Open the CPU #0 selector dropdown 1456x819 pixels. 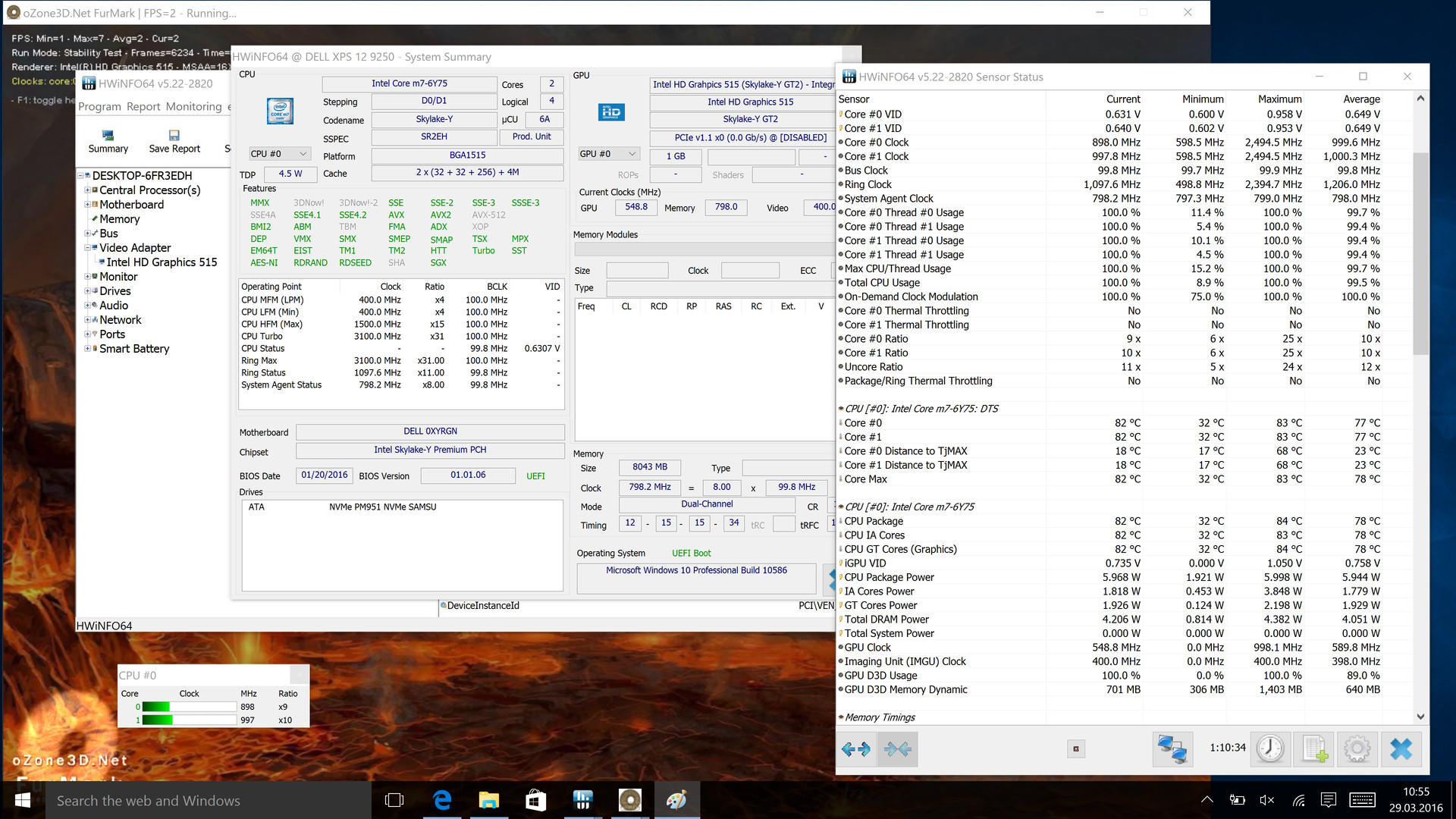(280, 154)
